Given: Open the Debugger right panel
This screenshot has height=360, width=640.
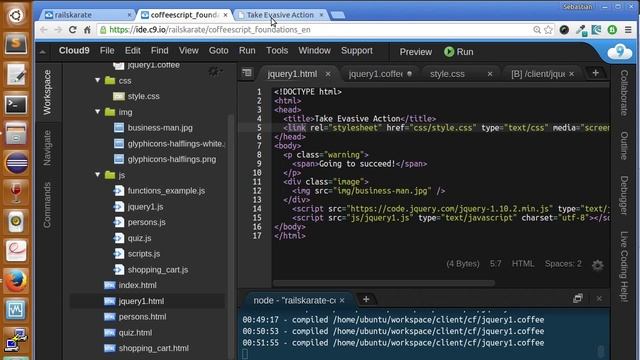Looking at the screenshot, I should (624, 195).
